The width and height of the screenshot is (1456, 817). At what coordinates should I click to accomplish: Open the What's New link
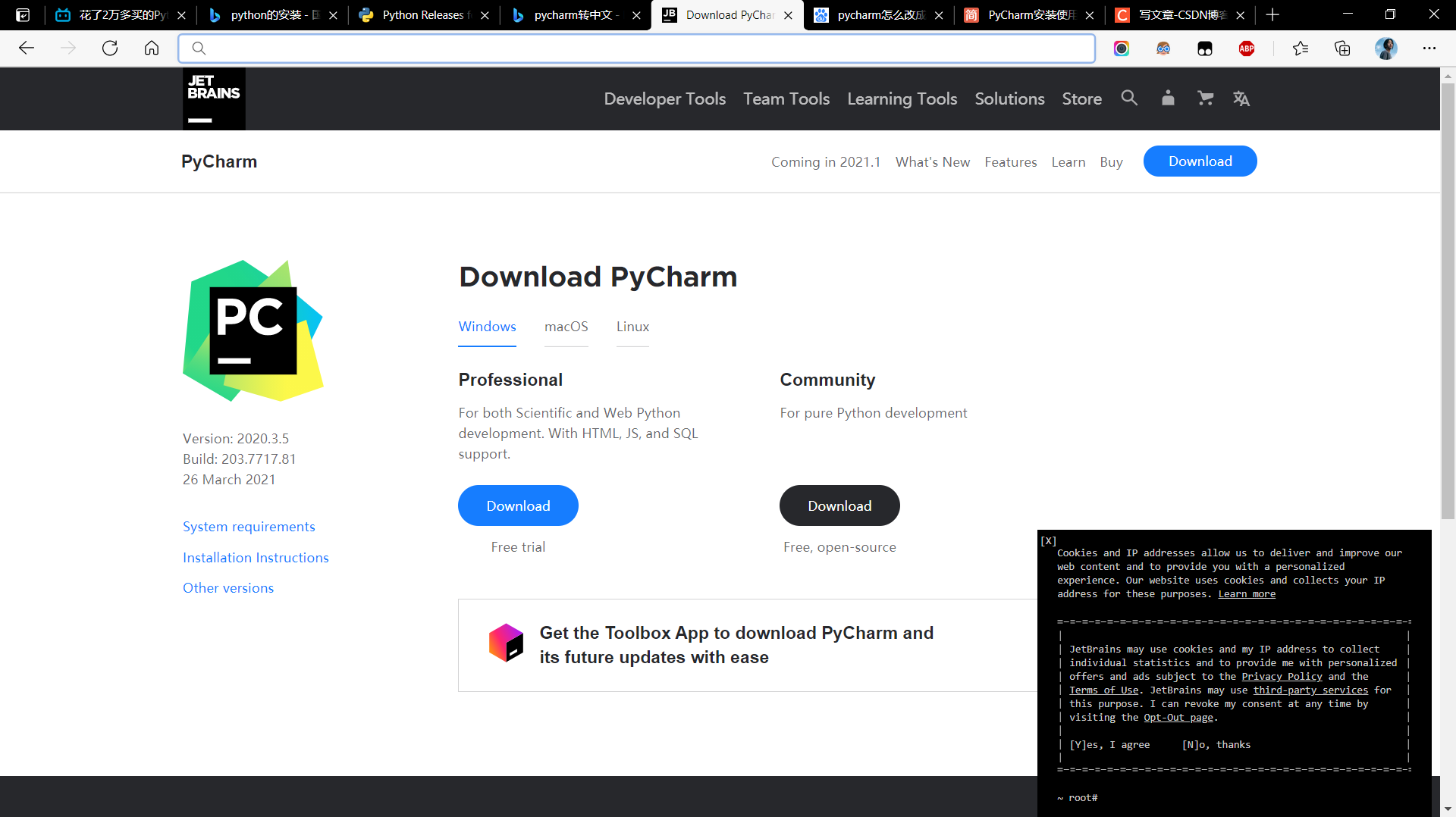pyautogui.click(x=932, y=162)
